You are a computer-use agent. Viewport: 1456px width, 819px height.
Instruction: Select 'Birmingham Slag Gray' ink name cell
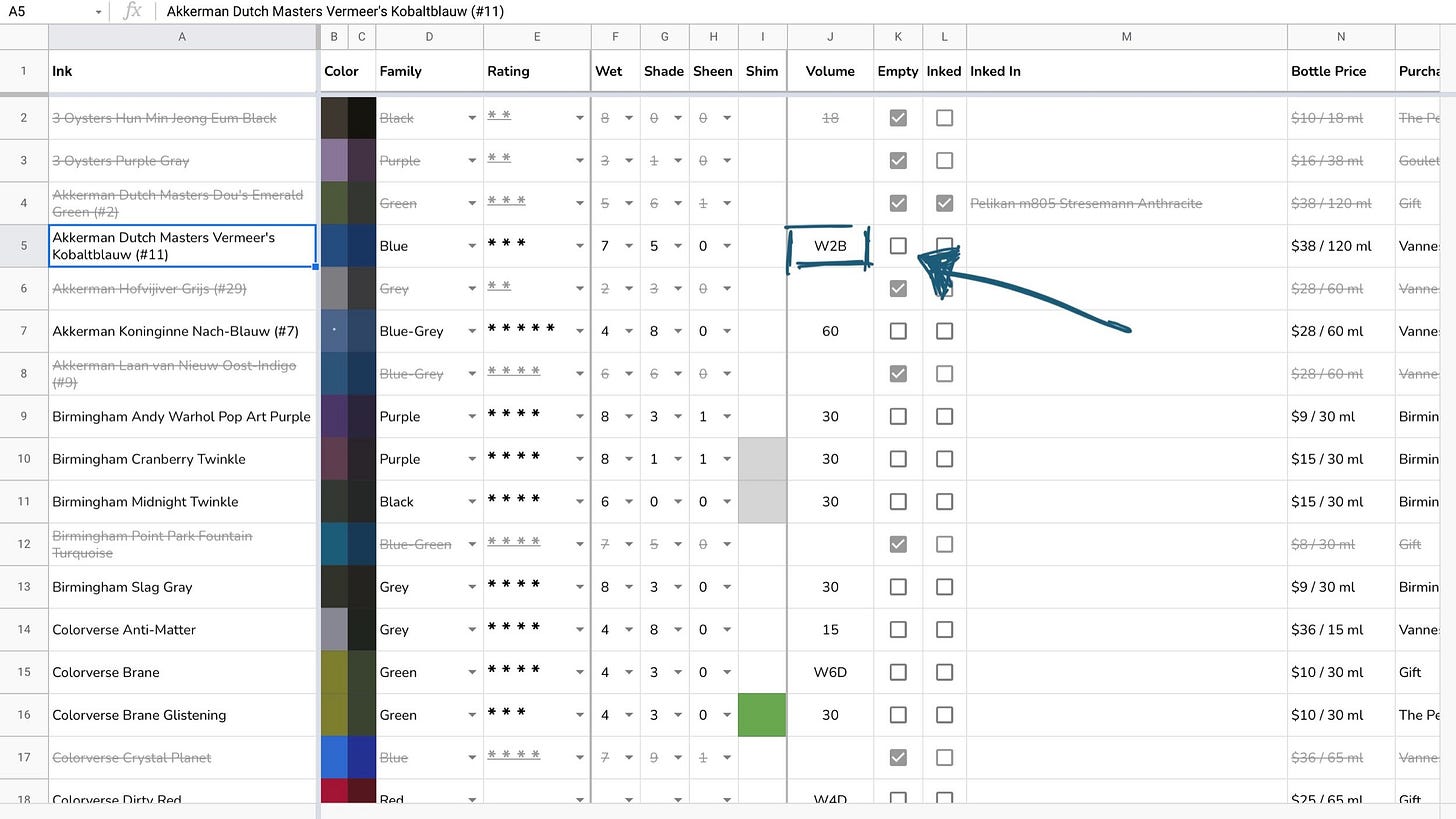coord(182,587)
